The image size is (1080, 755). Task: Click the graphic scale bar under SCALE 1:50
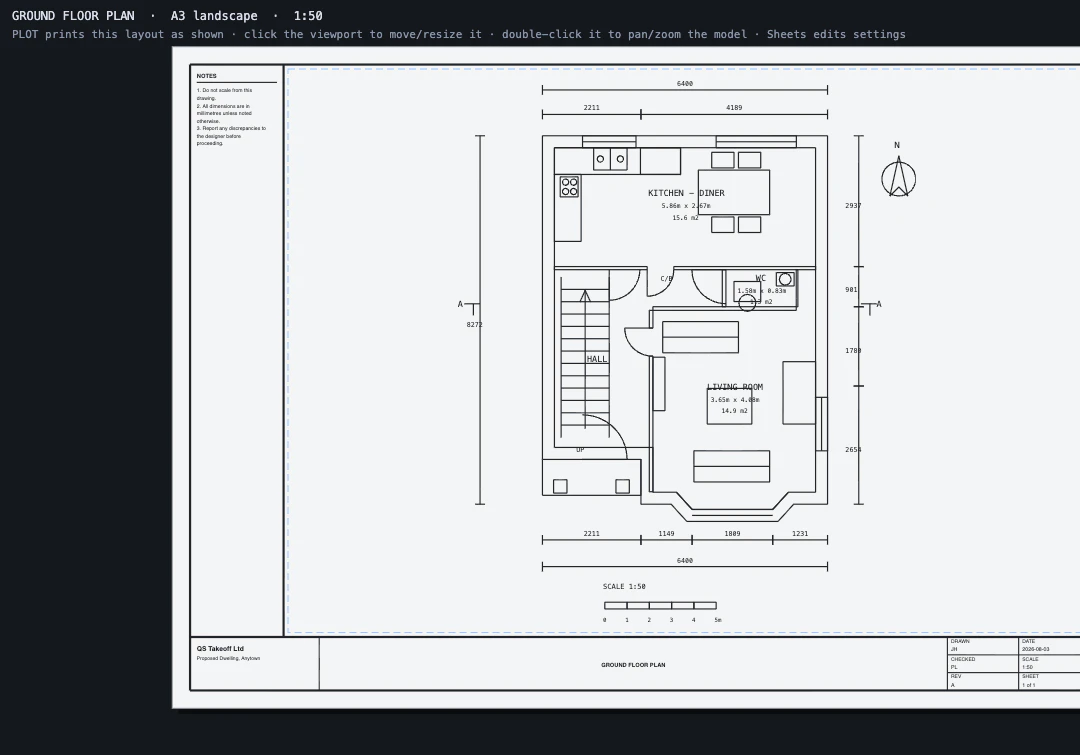(661, 606)
